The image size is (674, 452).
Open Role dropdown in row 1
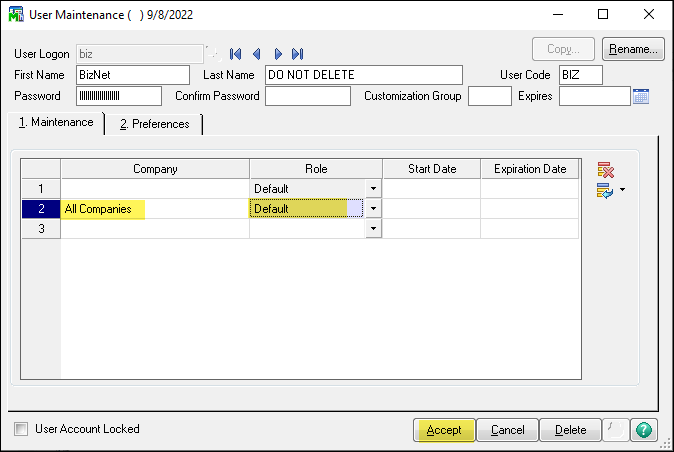373,189
